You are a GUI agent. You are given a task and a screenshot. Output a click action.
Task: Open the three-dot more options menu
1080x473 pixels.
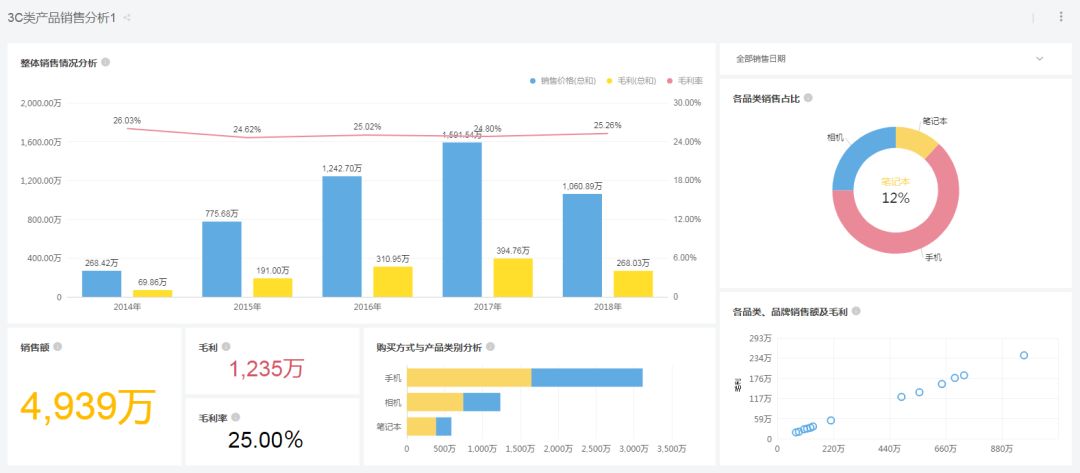point(1061,17)
